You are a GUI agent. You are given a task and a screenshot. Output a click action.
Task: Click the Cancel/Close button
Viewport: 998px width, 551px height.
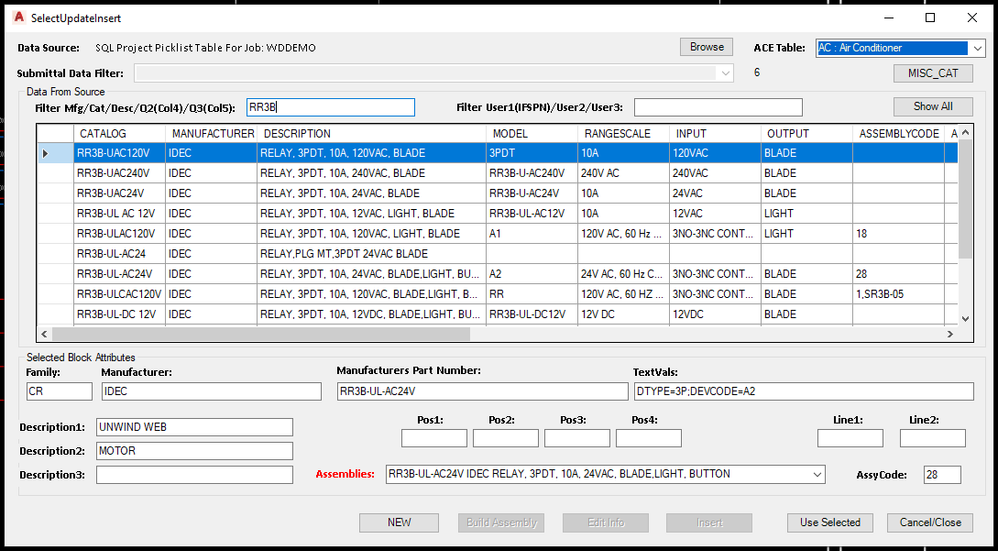(930, 523)
